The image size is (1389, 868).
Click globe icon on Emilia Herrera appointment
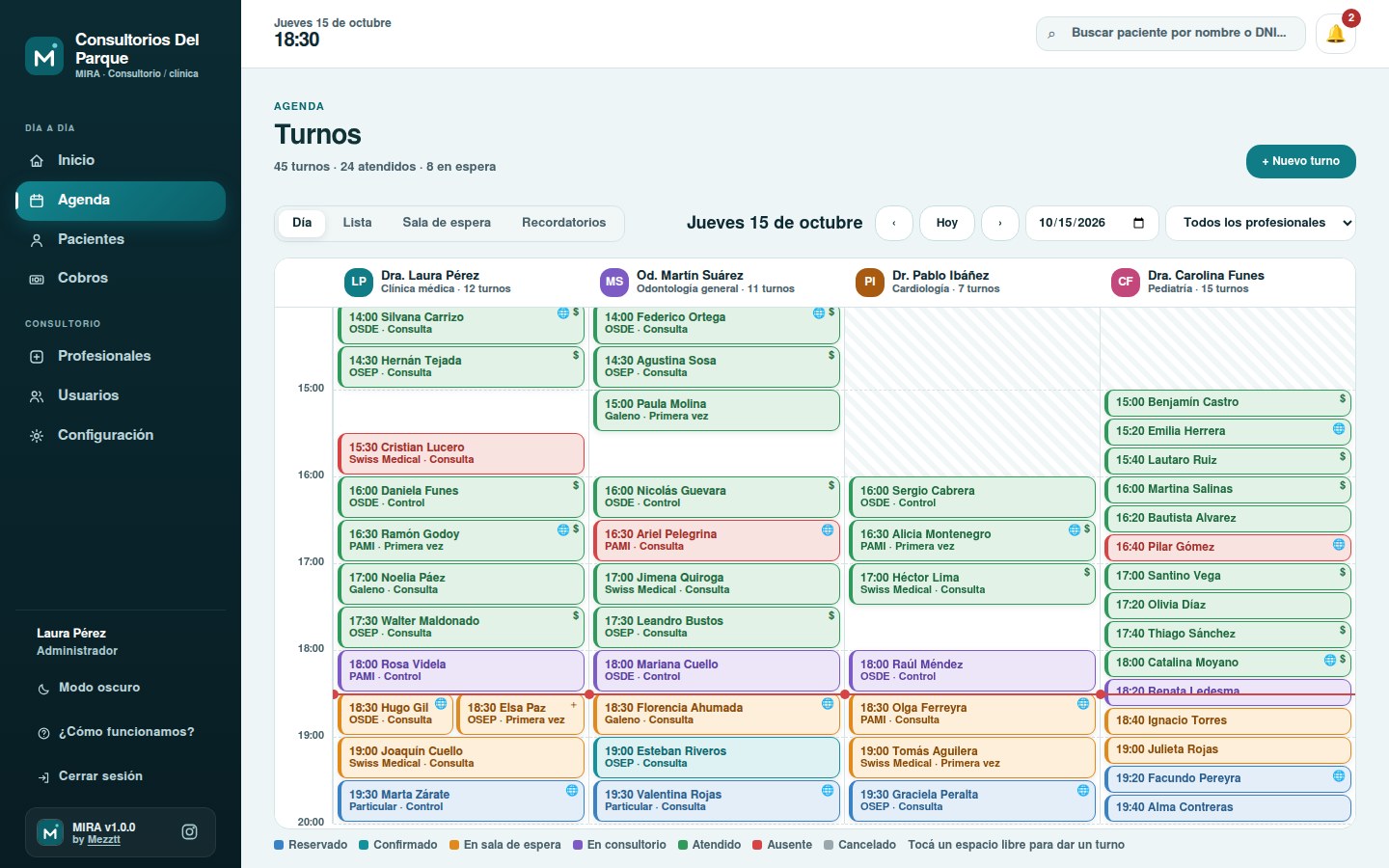(1339, 428)
